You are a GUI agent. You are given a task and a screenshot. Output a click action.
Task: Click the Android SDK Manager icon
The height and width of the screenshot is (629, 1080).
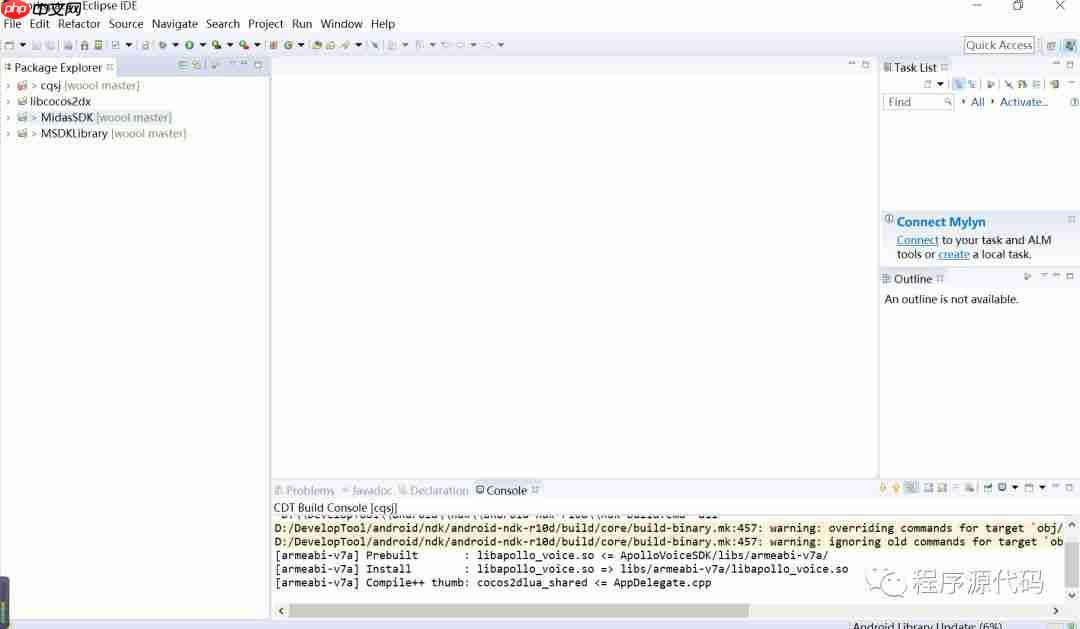tap(84, 45)
